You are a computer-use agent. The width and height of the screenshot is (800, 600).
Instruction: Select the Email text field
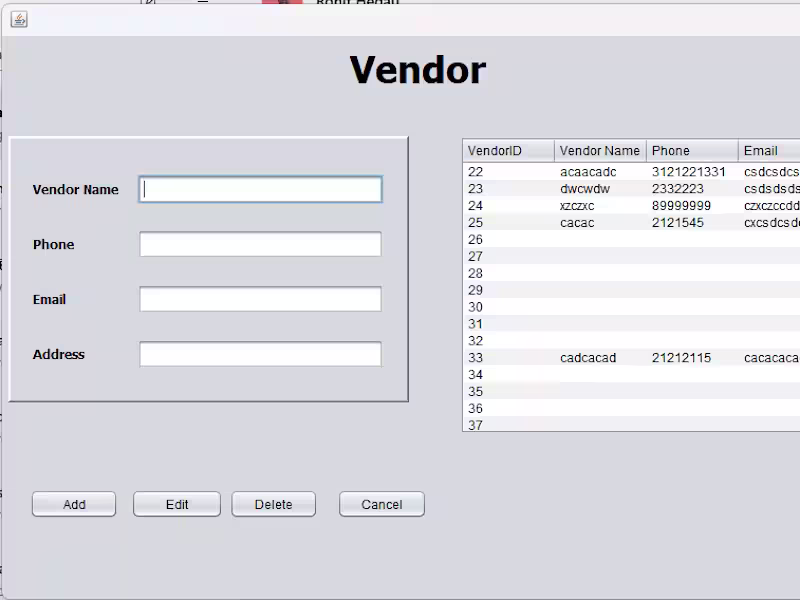(260, 299)
